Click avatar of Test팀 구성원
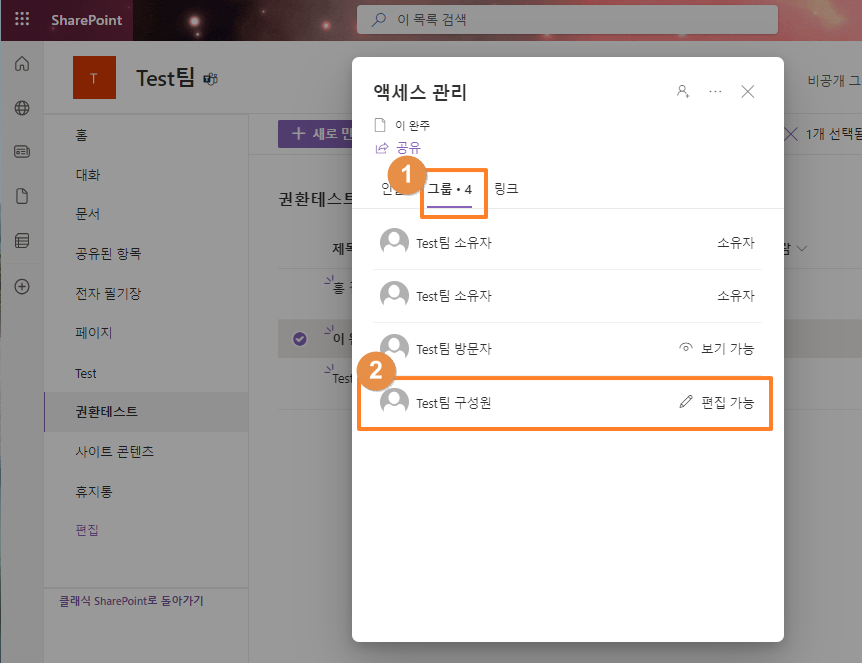 [x=394, y=402]
